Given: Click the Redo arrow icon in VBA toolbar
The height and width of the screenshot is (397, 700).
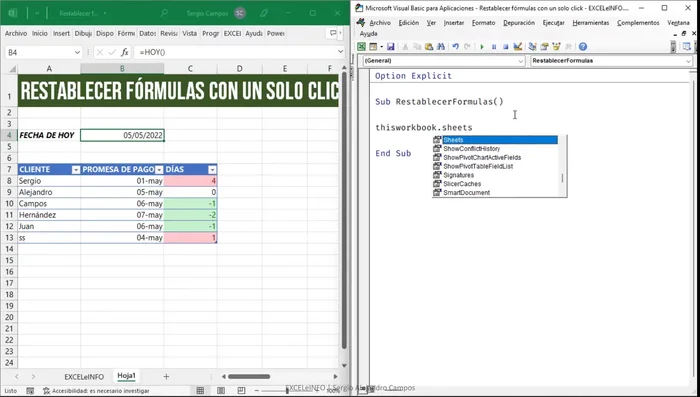Looking at the screenshot, I should pos(467,46).
